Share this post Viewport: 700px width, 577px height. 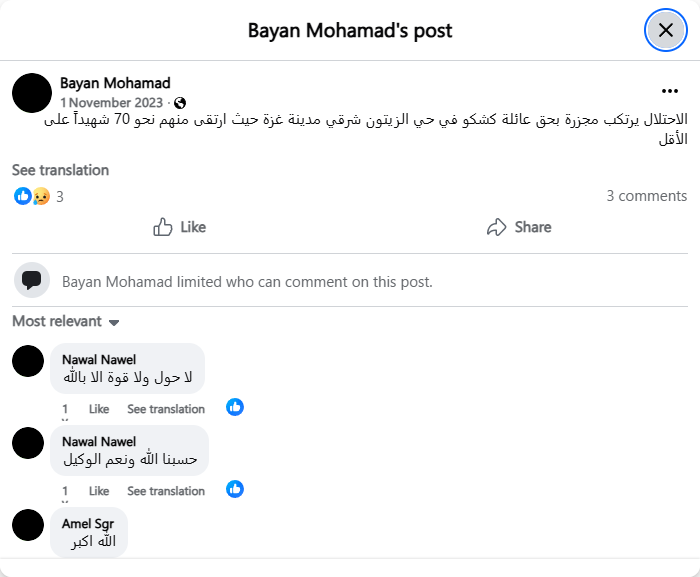(519, 227)
